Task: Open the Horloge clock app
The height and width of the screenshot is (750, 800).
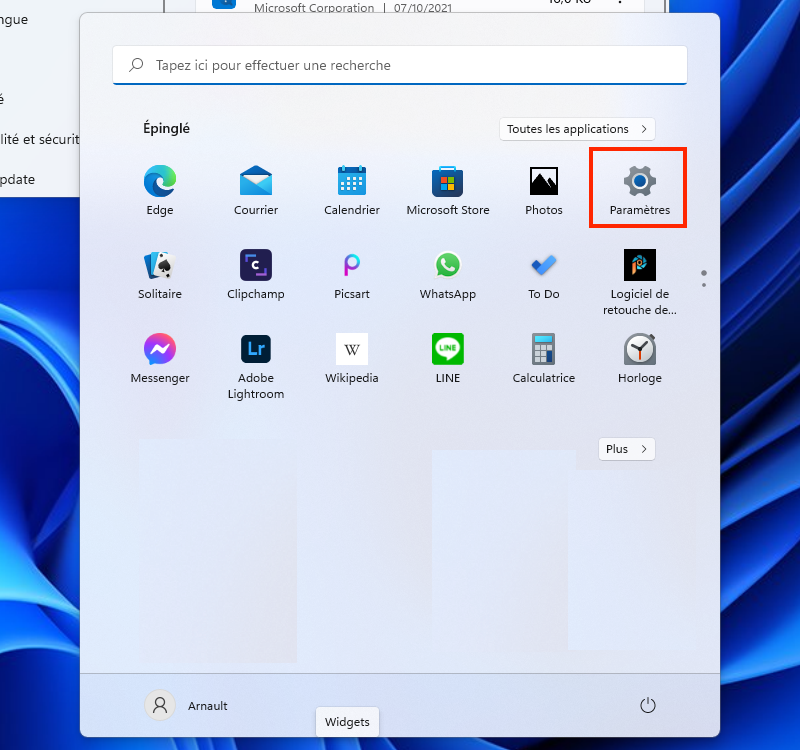Action: coord(639,359)
